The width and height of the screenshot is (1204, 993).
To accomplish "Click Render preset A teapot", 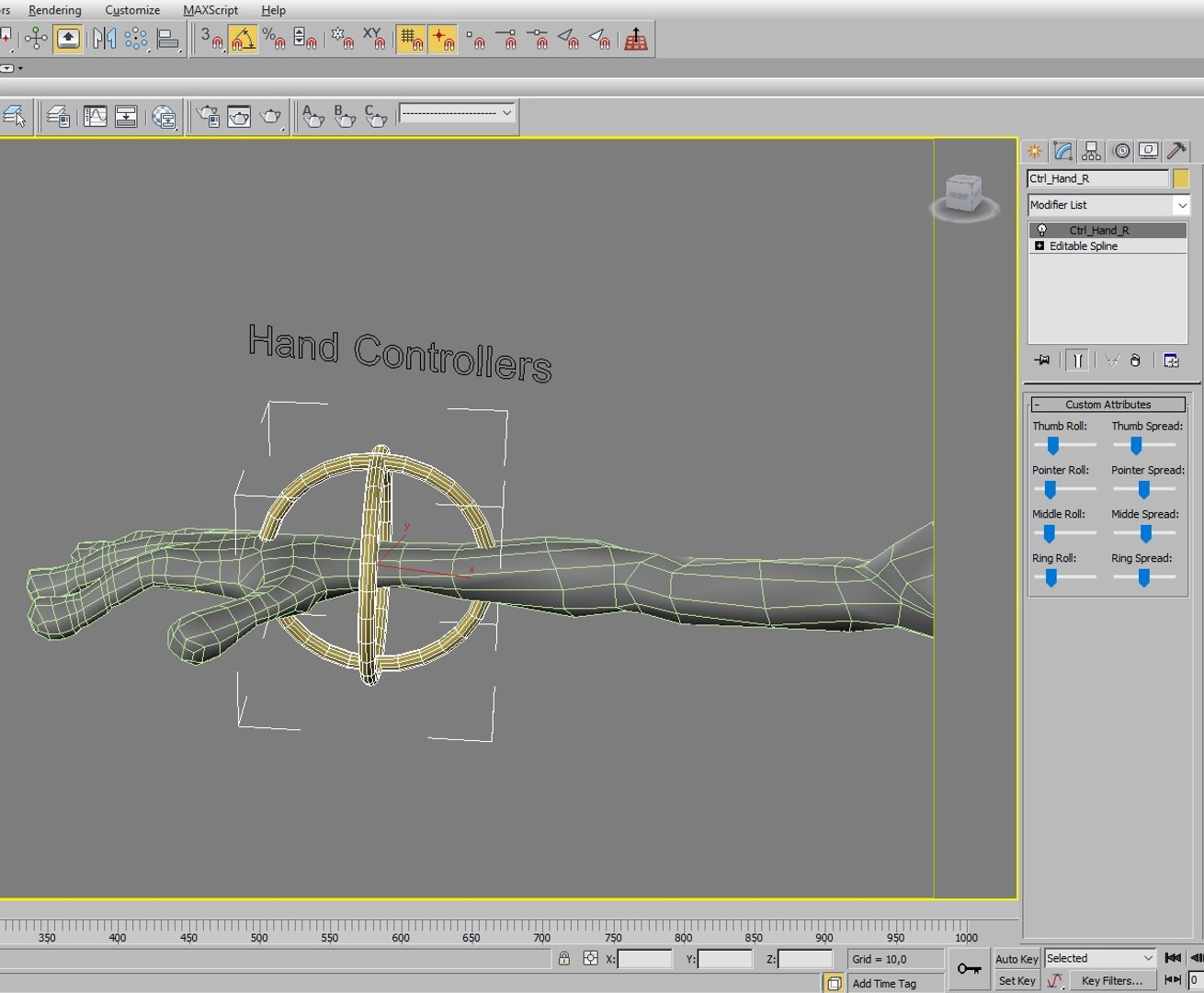I will (312, 117).
